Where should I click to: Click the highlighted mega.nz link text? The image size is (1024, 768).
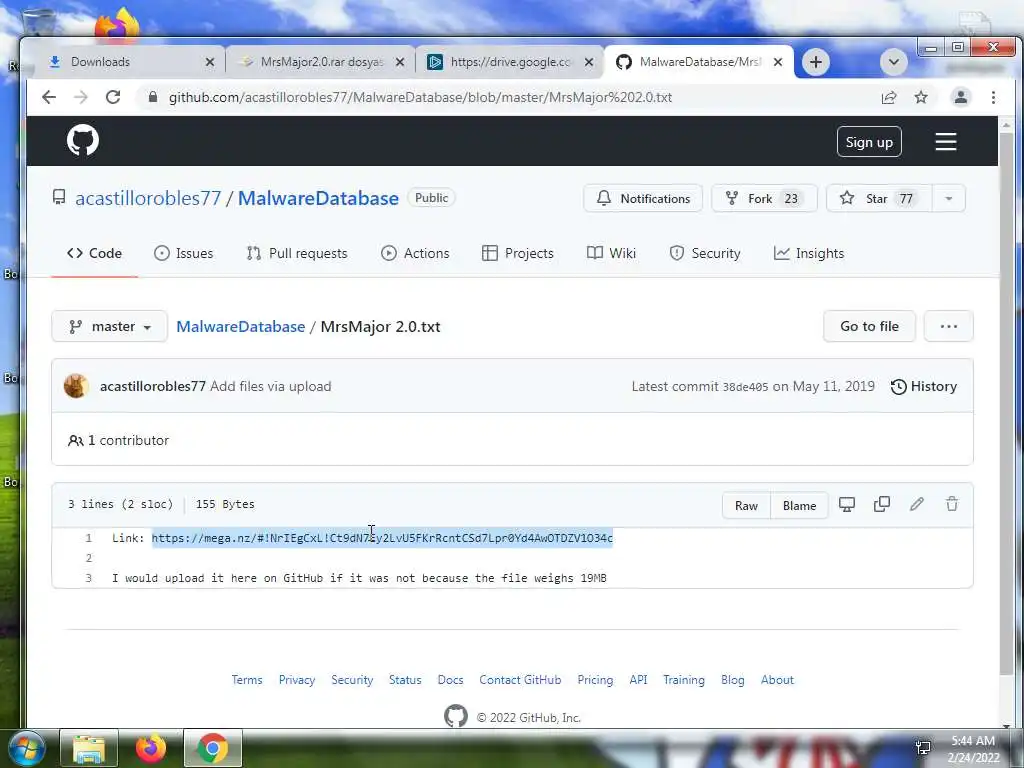[x=382, y=538]
